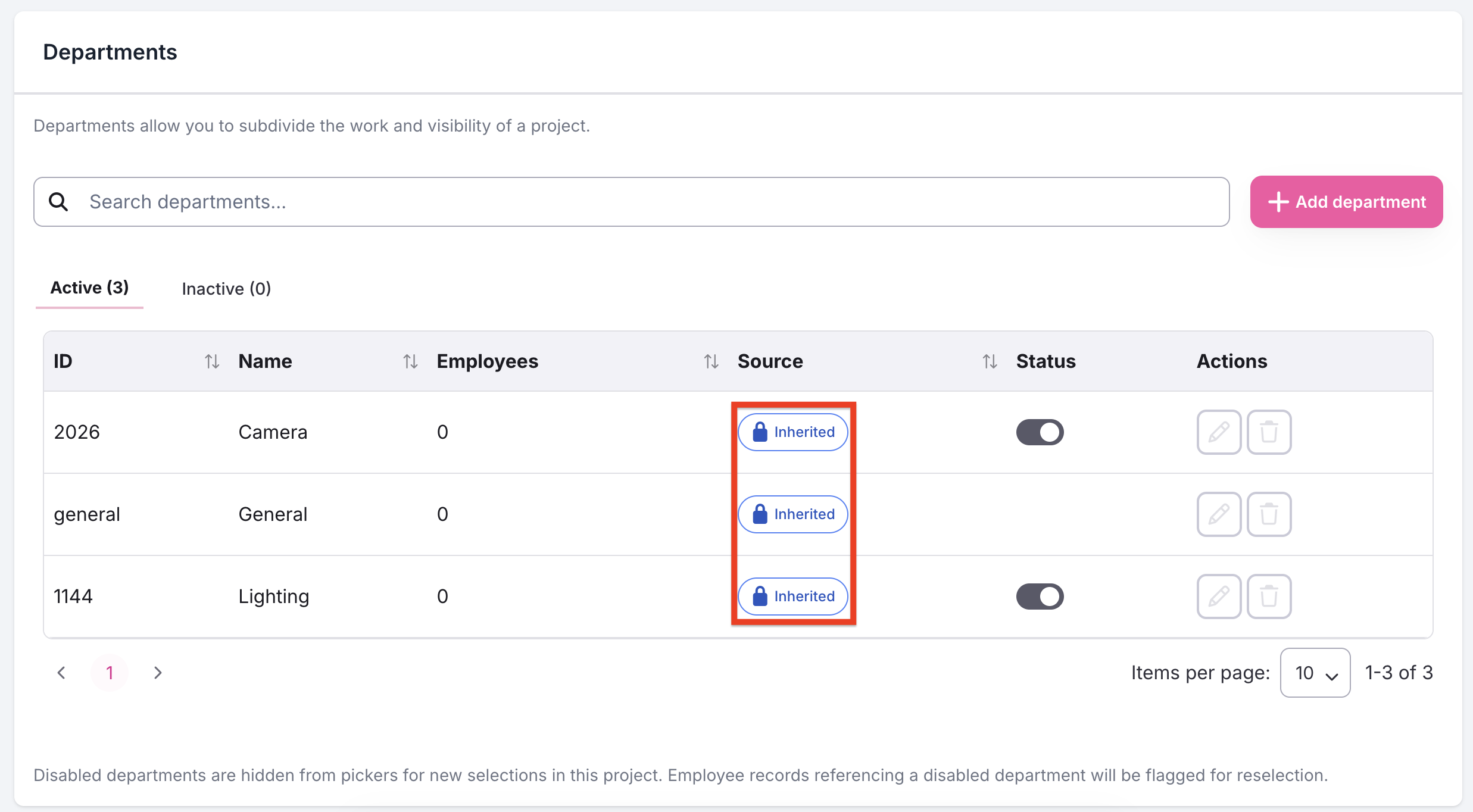The image size is (1473, 812).
Task: Toggle the Lighting department status switch
Action: click(x=1040, y=596)
